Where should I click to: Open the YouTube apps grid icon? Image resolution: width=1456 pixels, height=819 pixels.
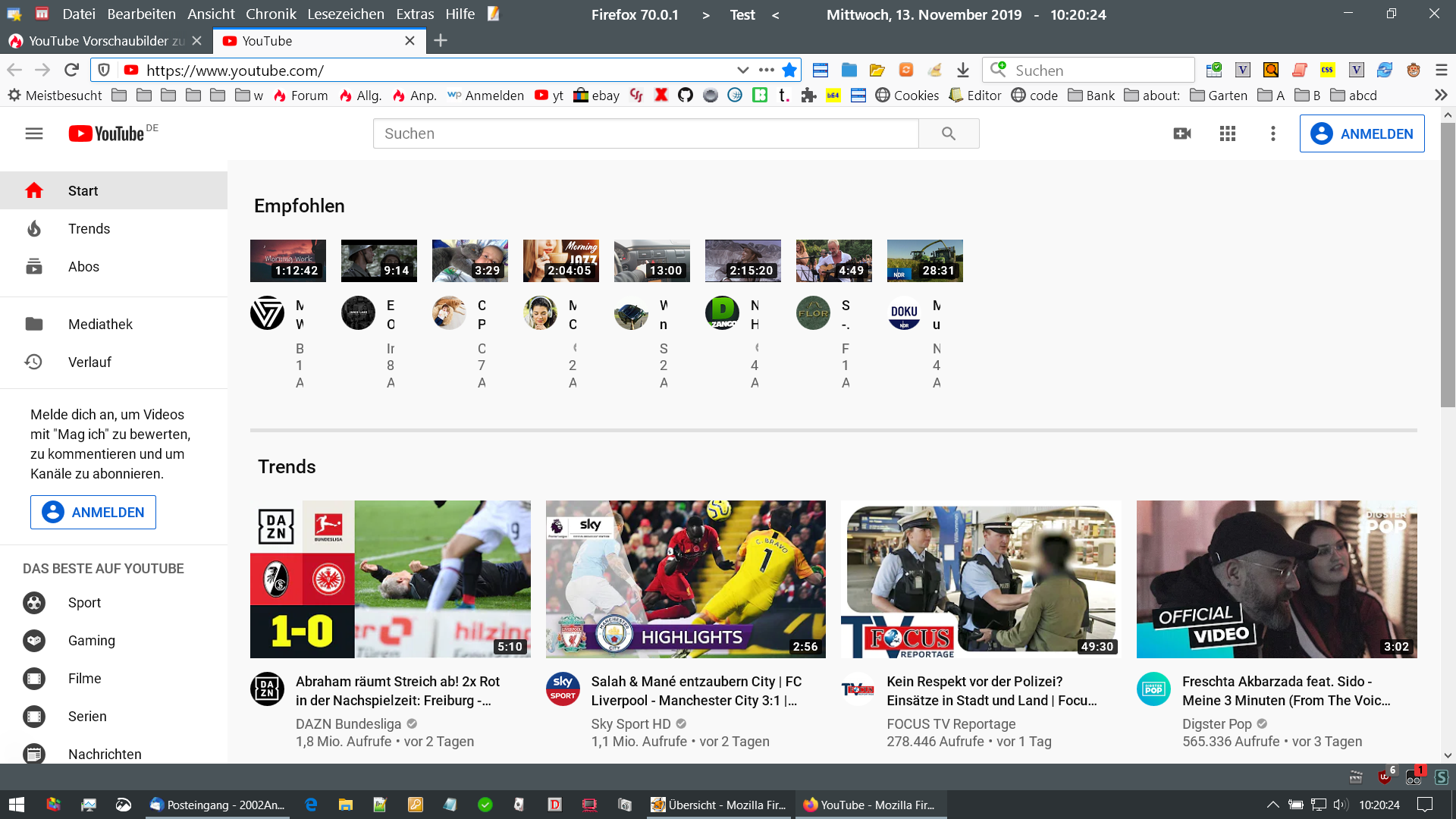click(1227, 133)
